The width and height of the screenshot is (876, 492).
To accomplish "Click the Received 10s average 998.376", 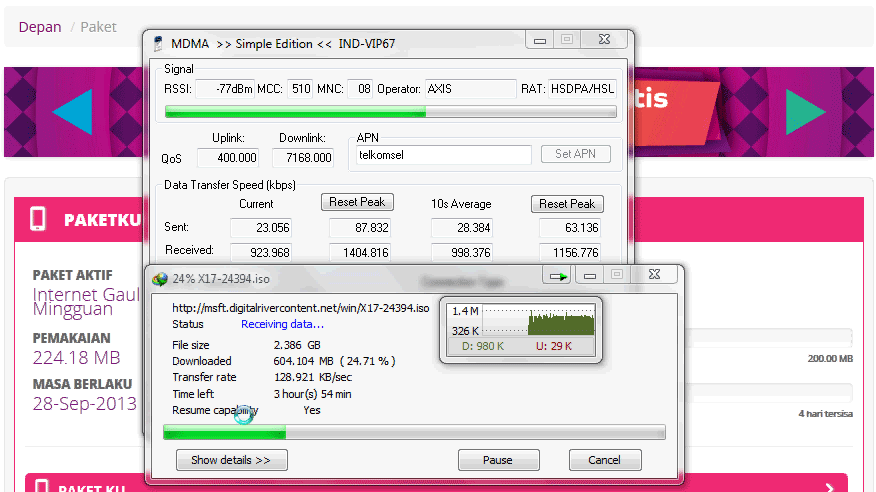I will (x=461, y=252).
